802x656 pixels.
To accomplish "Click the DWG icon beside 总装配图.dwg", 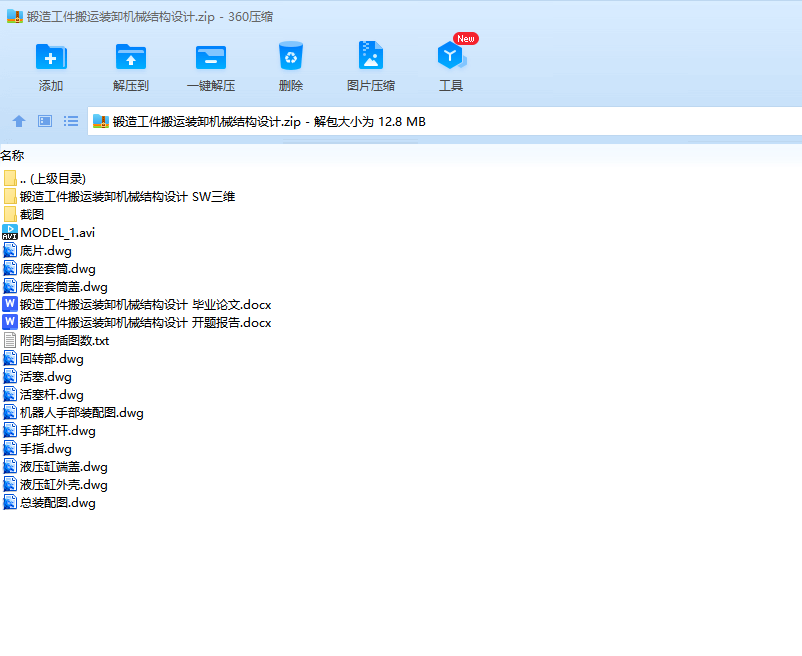I will tap(10, 503).
